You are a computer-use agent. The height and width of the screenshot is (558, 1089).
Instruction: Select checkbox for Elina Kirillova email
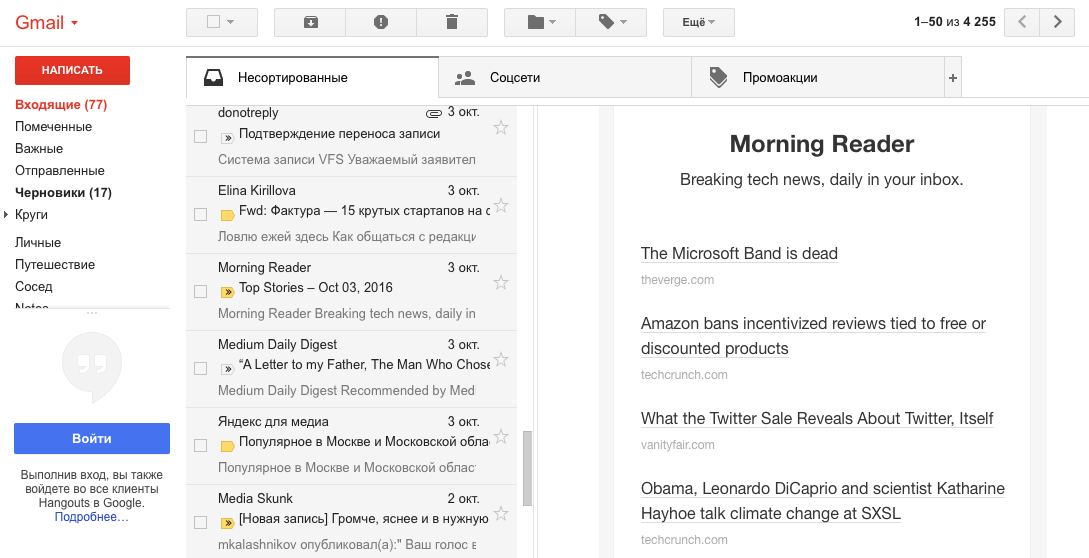[201, 214]
